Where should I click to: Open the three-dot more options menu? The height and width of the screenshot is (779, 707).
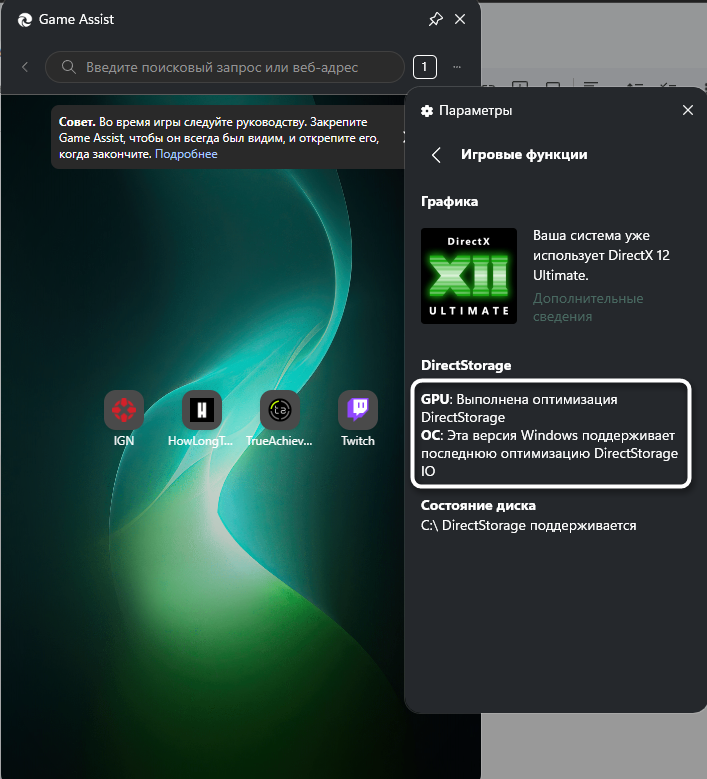coord(457,67)
